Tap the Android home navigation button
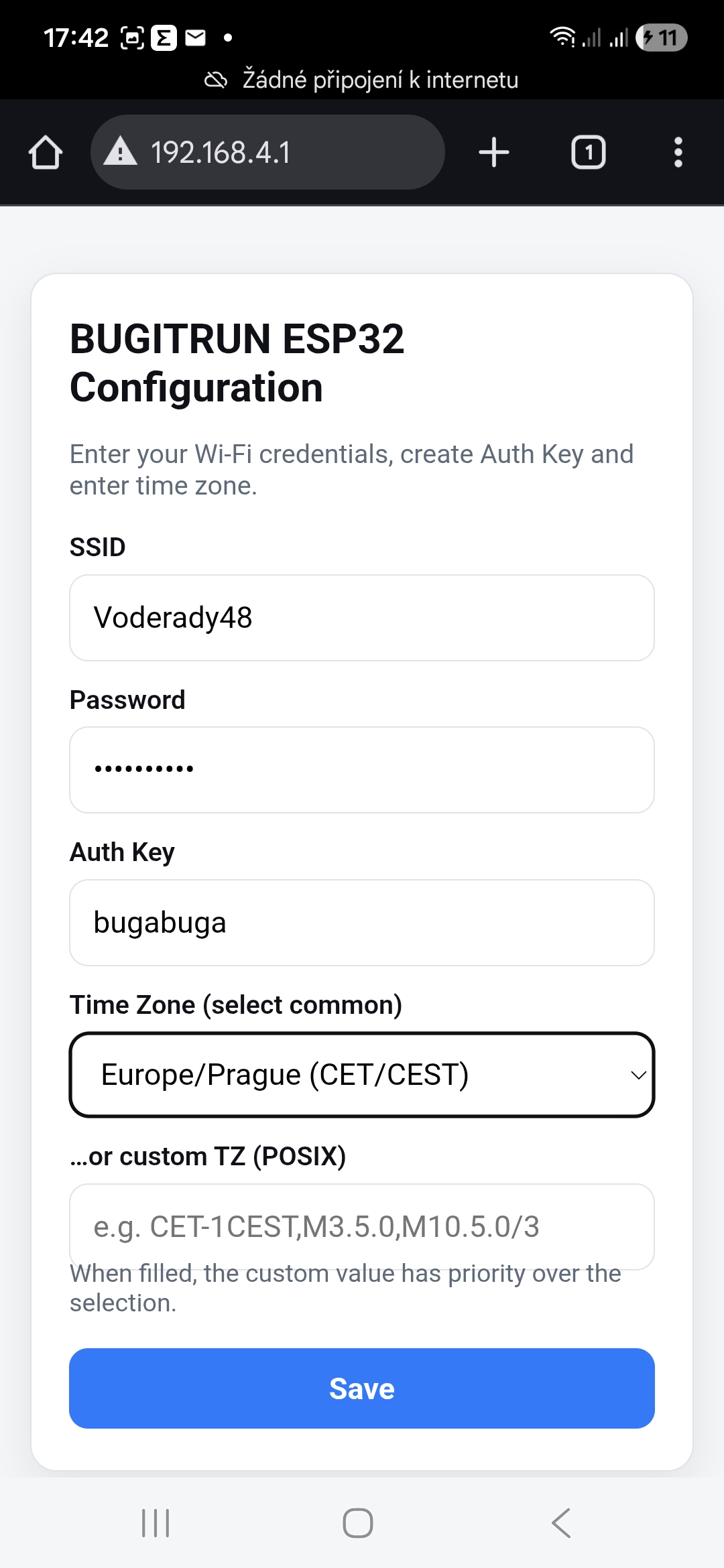 (358, 1523)
